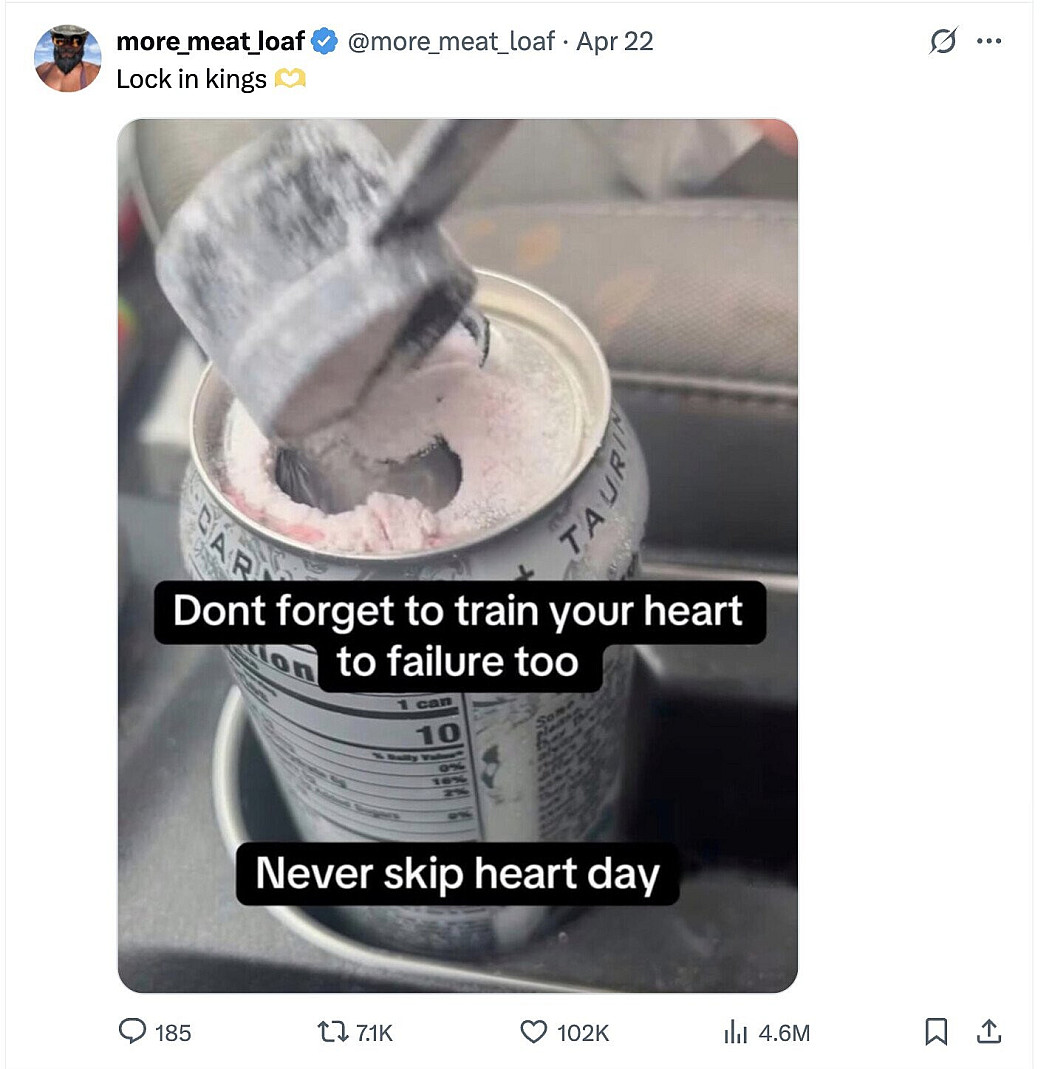Bookmark this tweet
Viewport: 1052px width, 1069px height.
tap(936, 1032)
